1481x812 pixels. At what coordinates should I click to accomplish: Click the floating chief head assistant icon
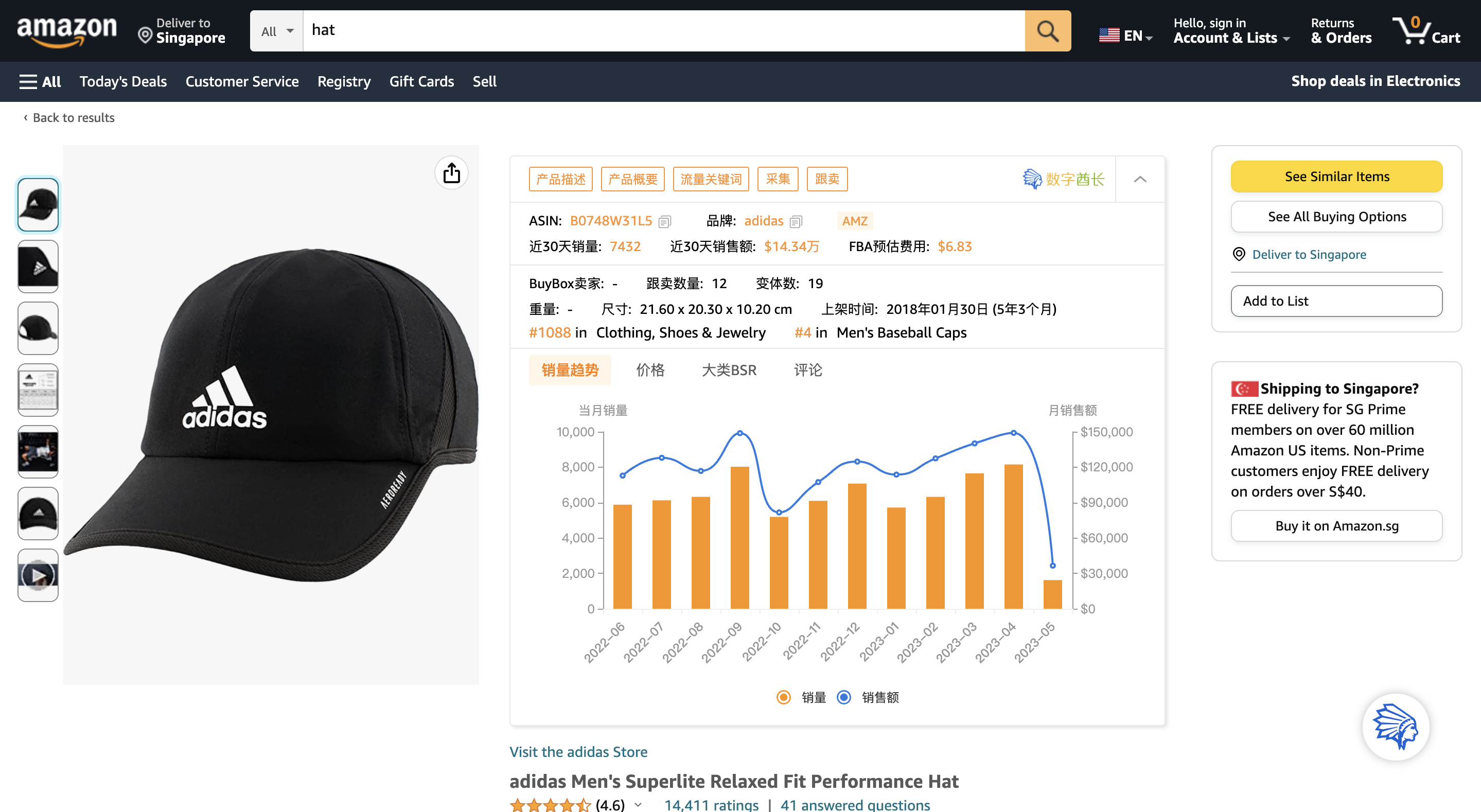pos(1396,727)
